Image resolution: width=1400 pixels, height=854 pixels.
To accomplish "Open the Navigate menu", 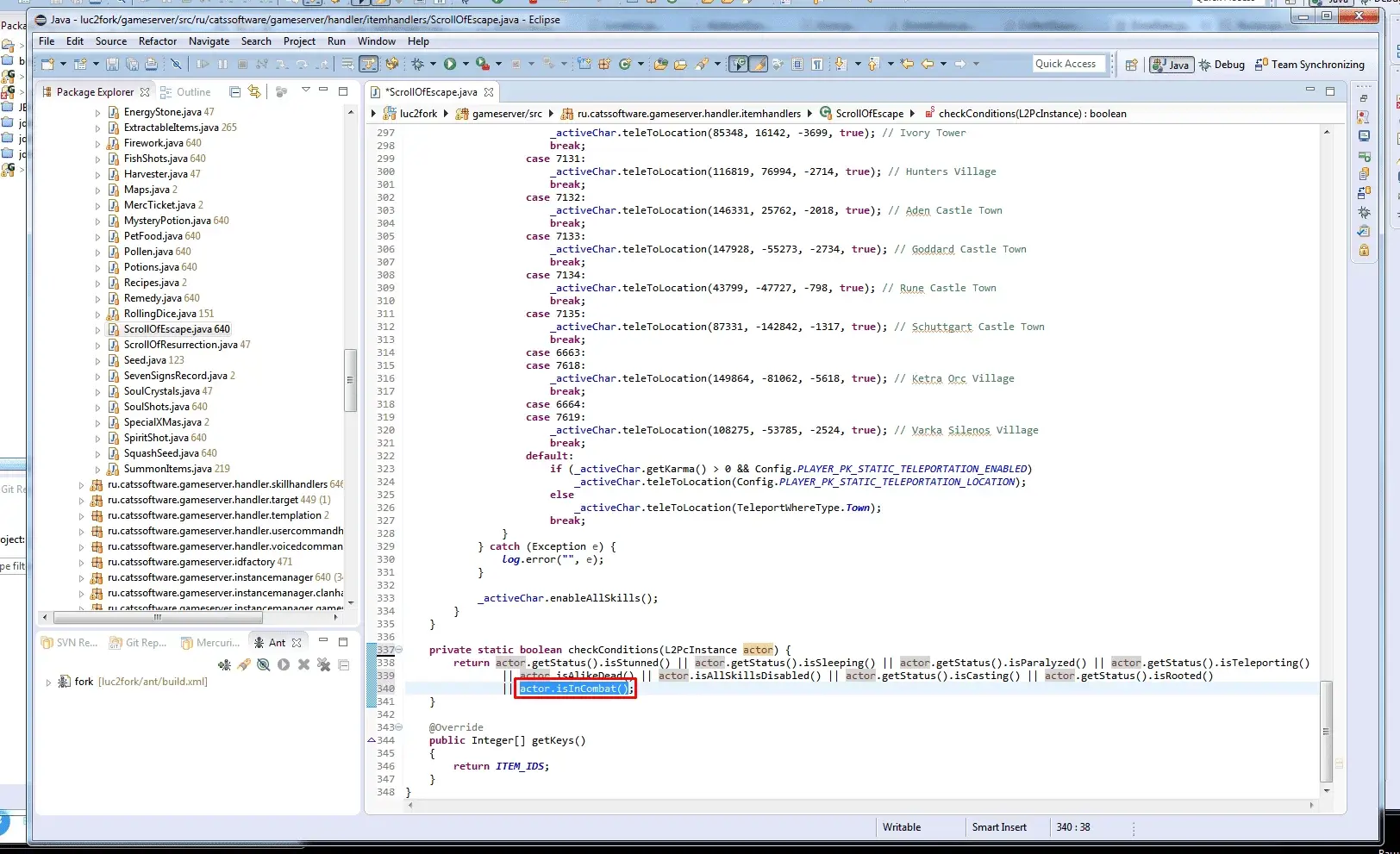I will (x=209, y=41).
